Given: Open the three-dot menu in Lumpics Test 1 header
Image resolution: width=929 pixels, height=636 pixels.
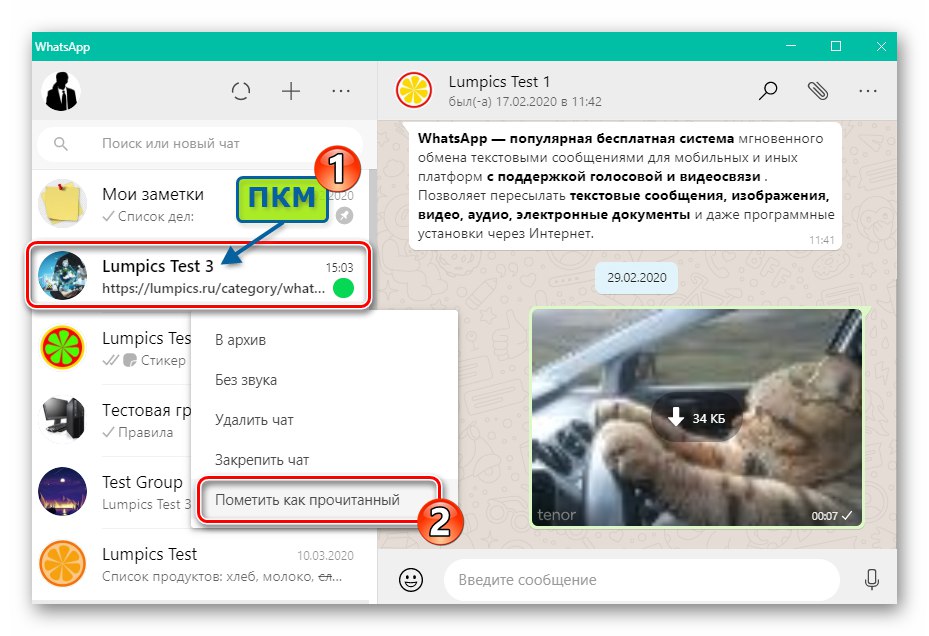Looking at the screenshot, I should coord(868,90).
